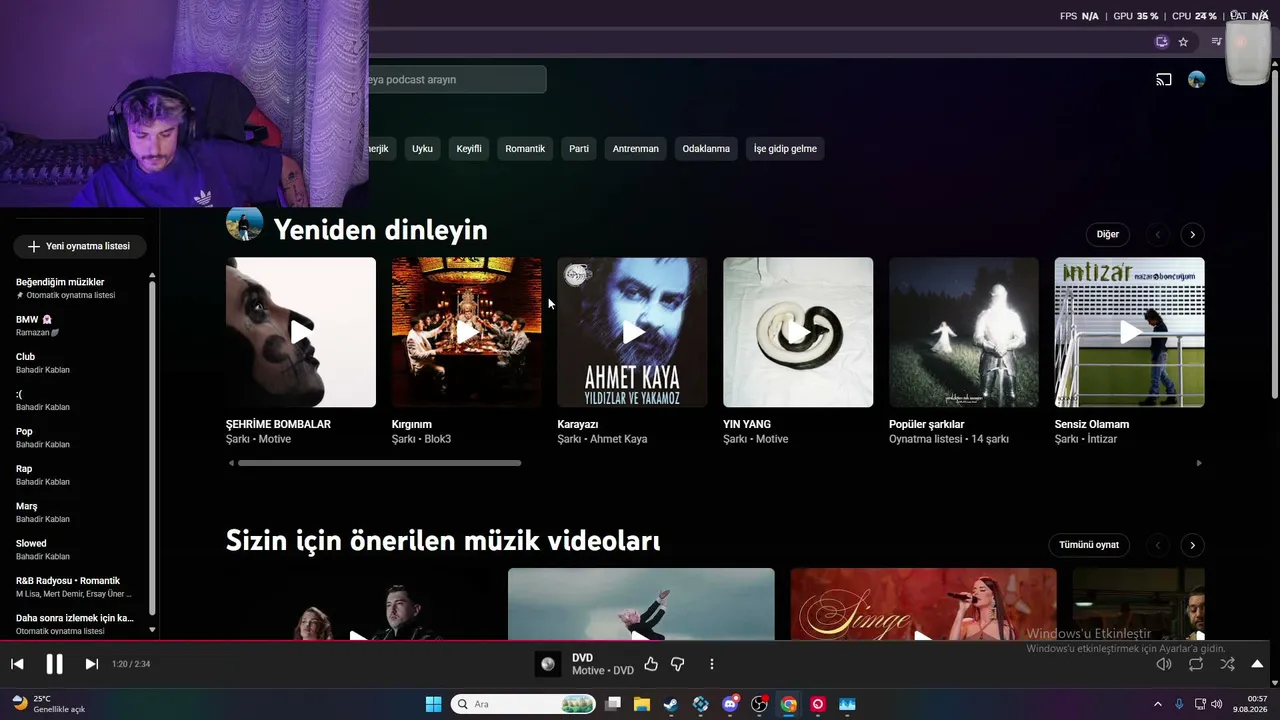The height and width of the screenshot is (720, 1280).
Task: Select the Odaklanma mood chip
Action: (x=706, y=149)
